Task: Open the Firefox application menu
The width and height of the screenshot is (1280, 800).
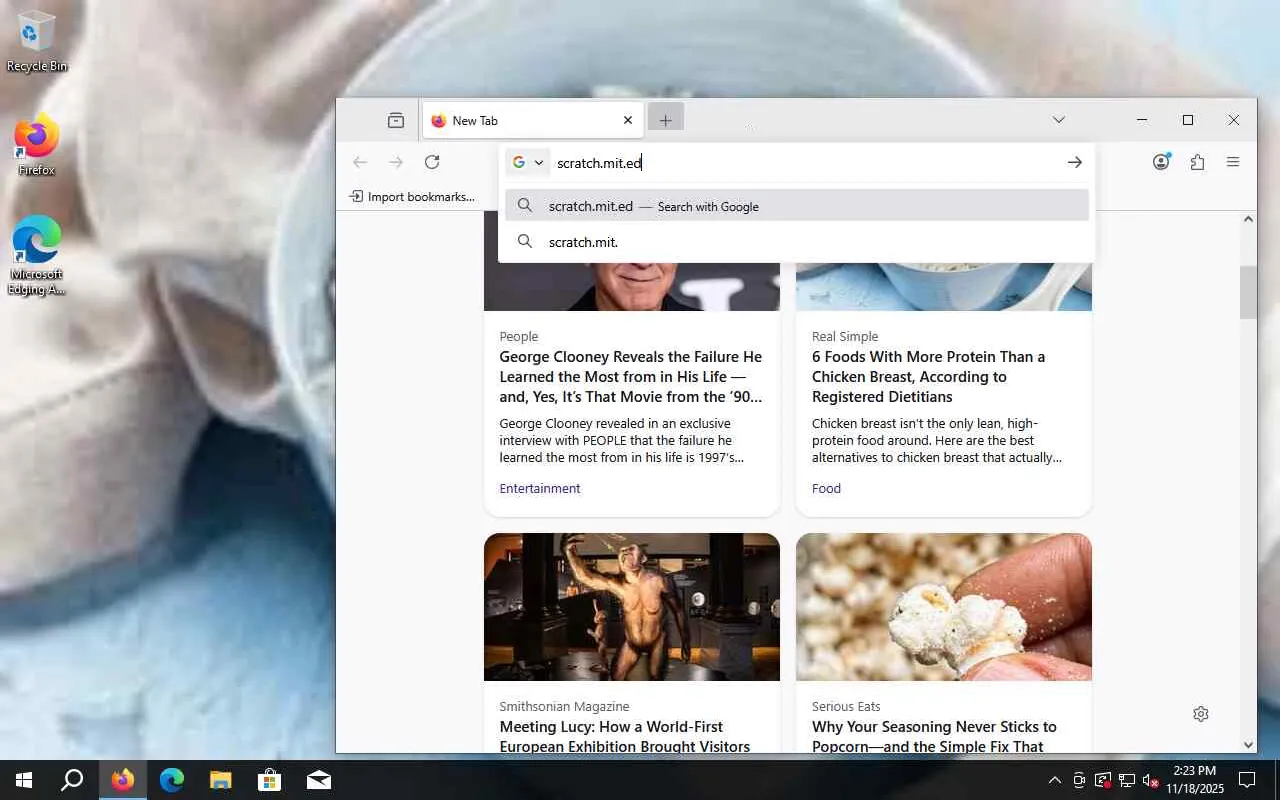Action: [x=1233, y=162]
